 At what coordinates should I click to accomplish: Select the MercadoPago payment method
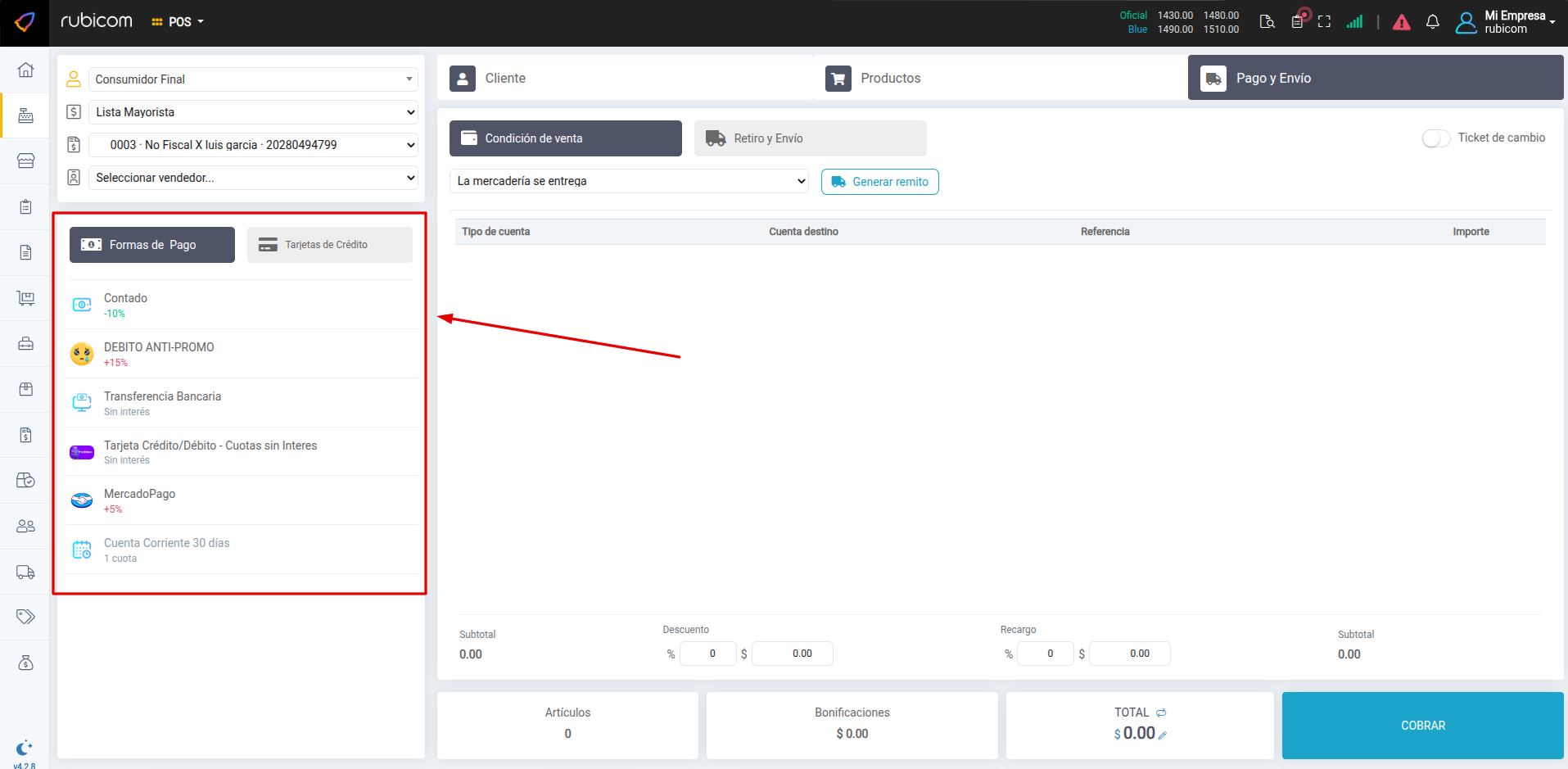pyautogui.click(x=139, y=494)
